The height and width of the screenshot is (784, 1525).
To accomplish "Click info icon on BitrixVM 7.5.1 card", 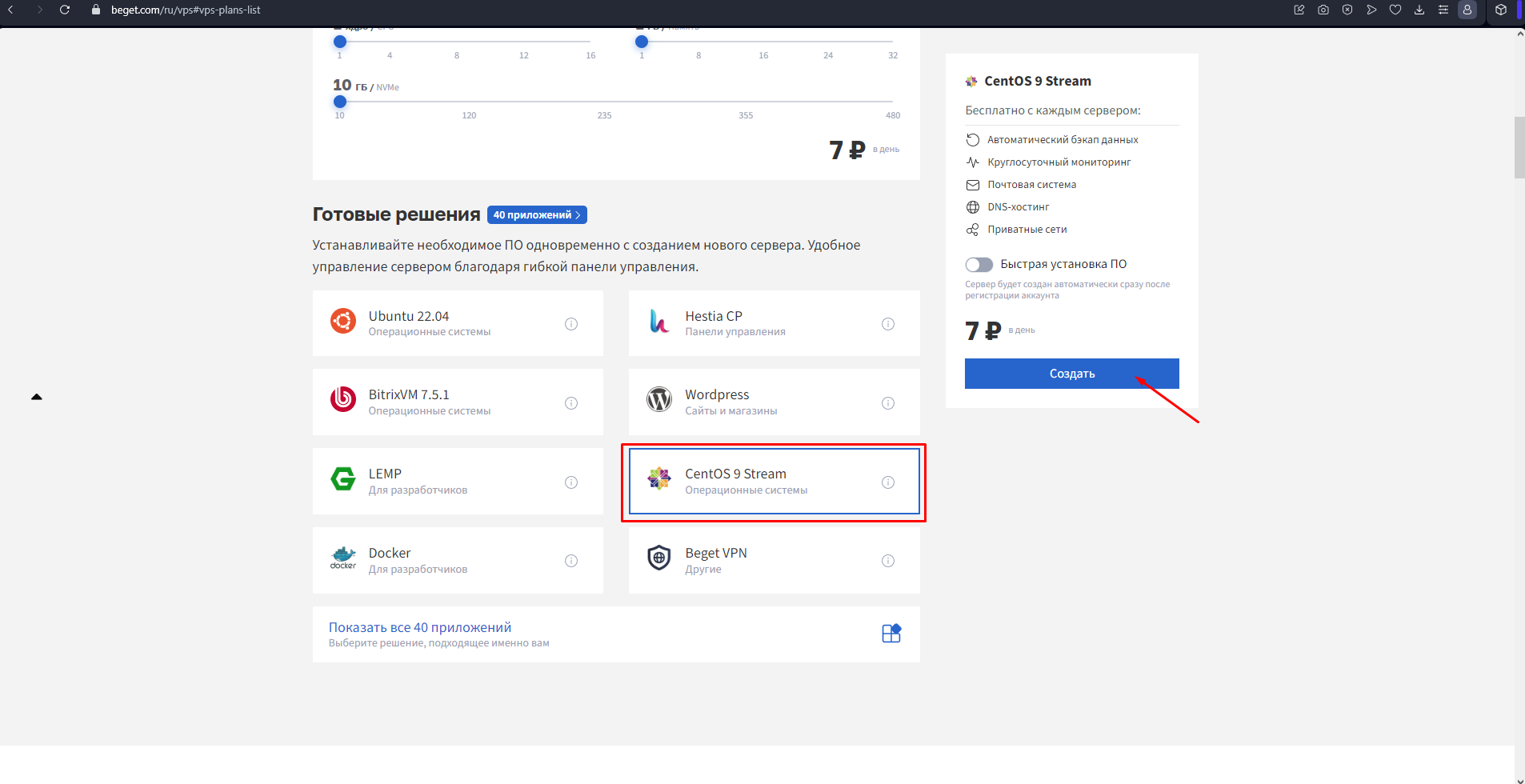I will tap(571, 403).
